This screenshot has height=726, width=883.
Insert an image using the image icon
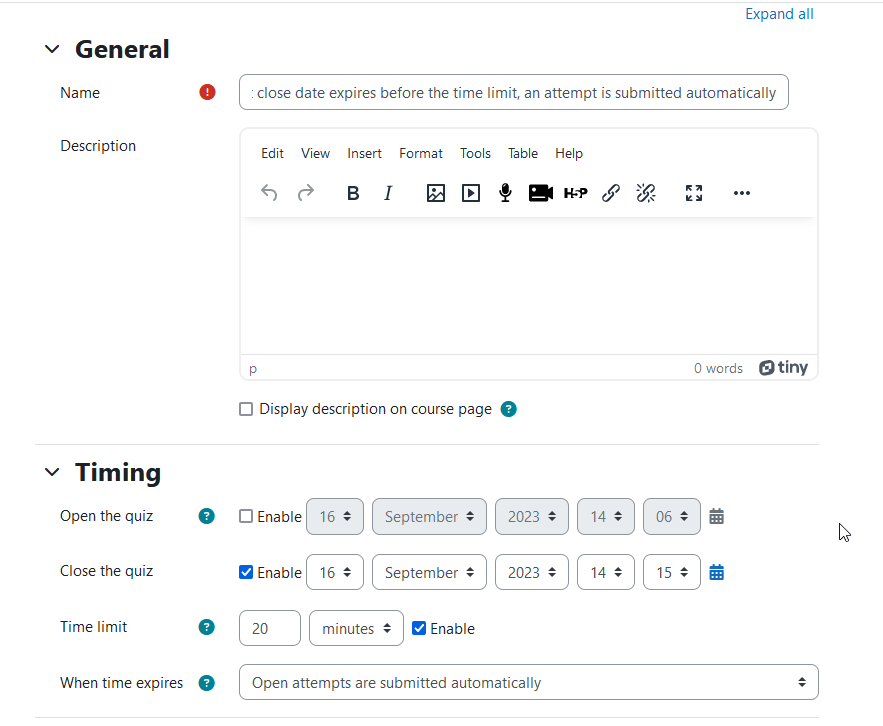435,193
